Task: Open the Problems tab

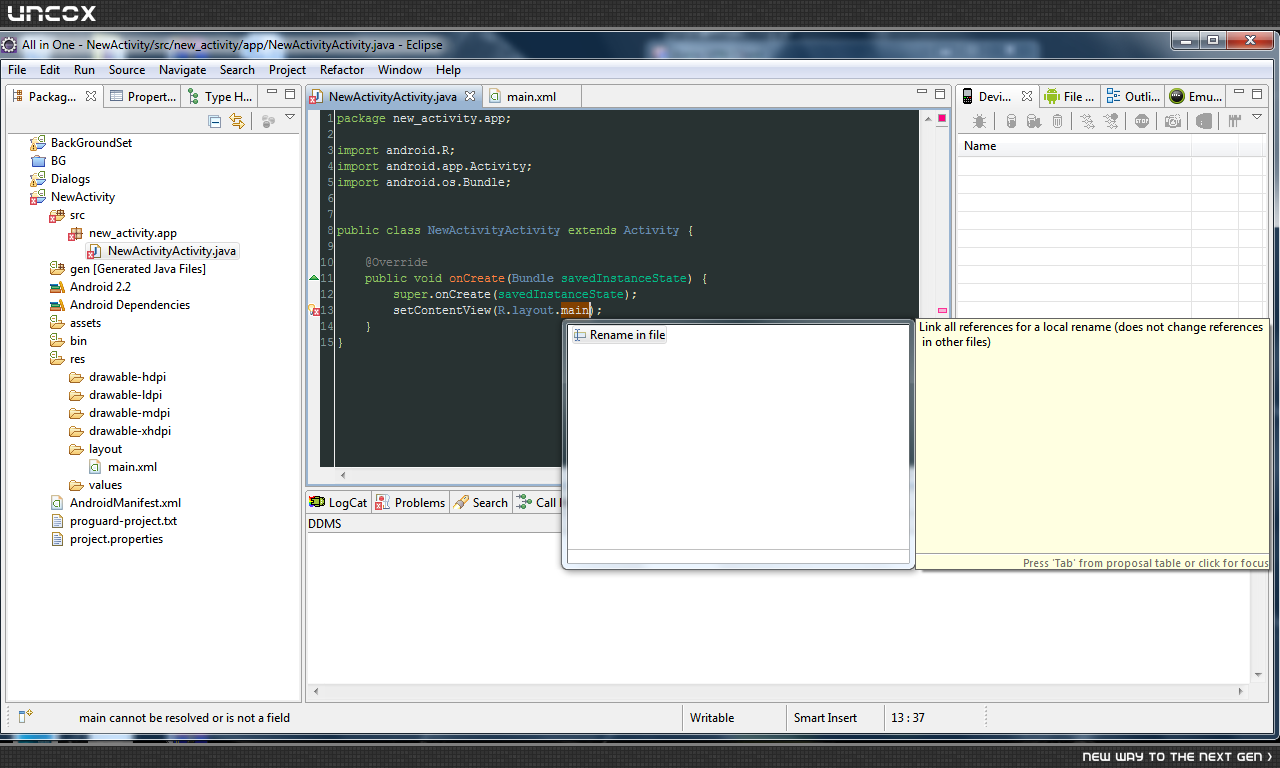Action: tap(410, 502)
